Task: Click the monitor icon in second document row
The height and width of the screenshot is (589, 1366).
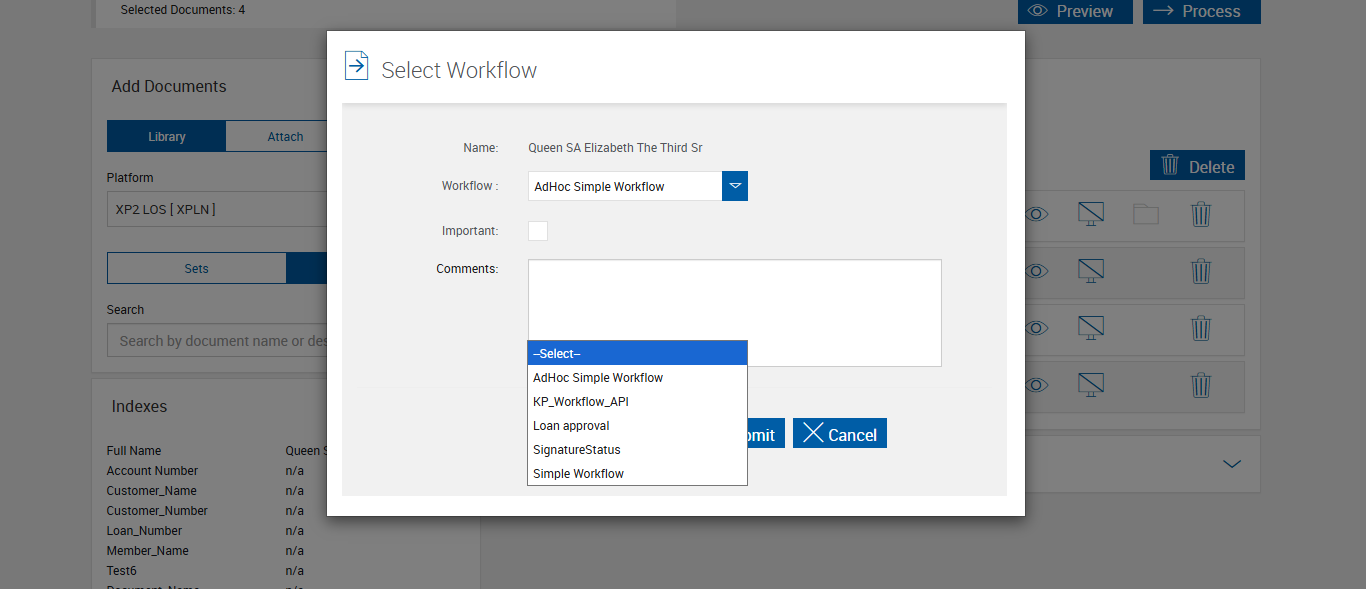Action: 1091,271
